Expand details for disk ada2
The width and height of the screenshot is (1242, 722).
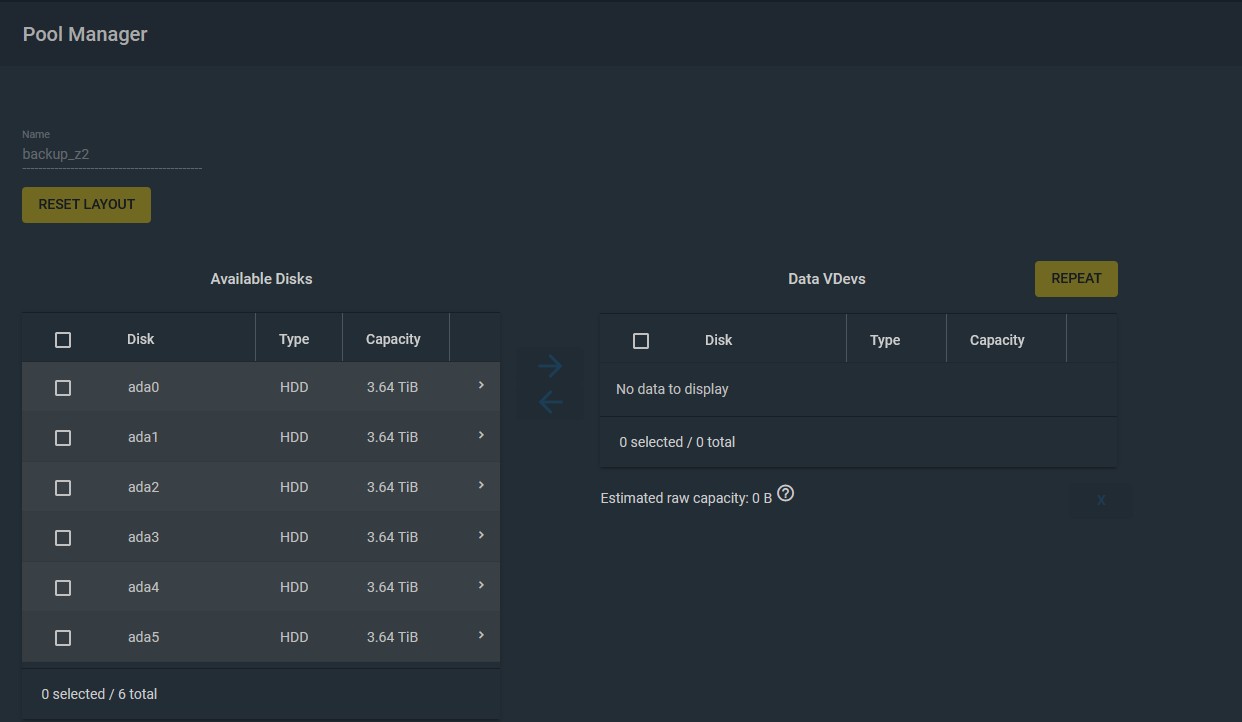pyautogui.click(x=481, y=485)
